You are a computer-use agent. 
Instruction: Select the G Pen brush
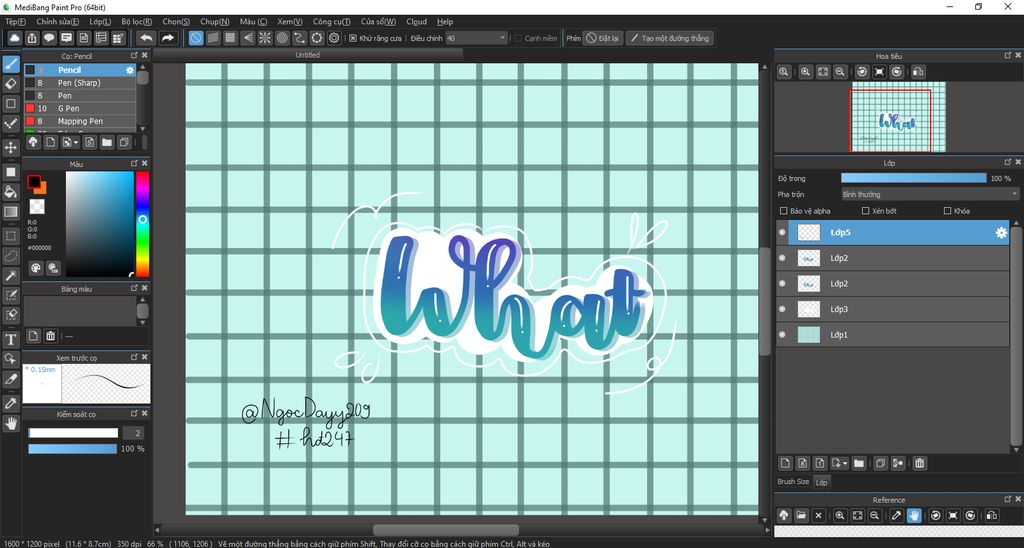pyautogui.click(x=80, y=108)
